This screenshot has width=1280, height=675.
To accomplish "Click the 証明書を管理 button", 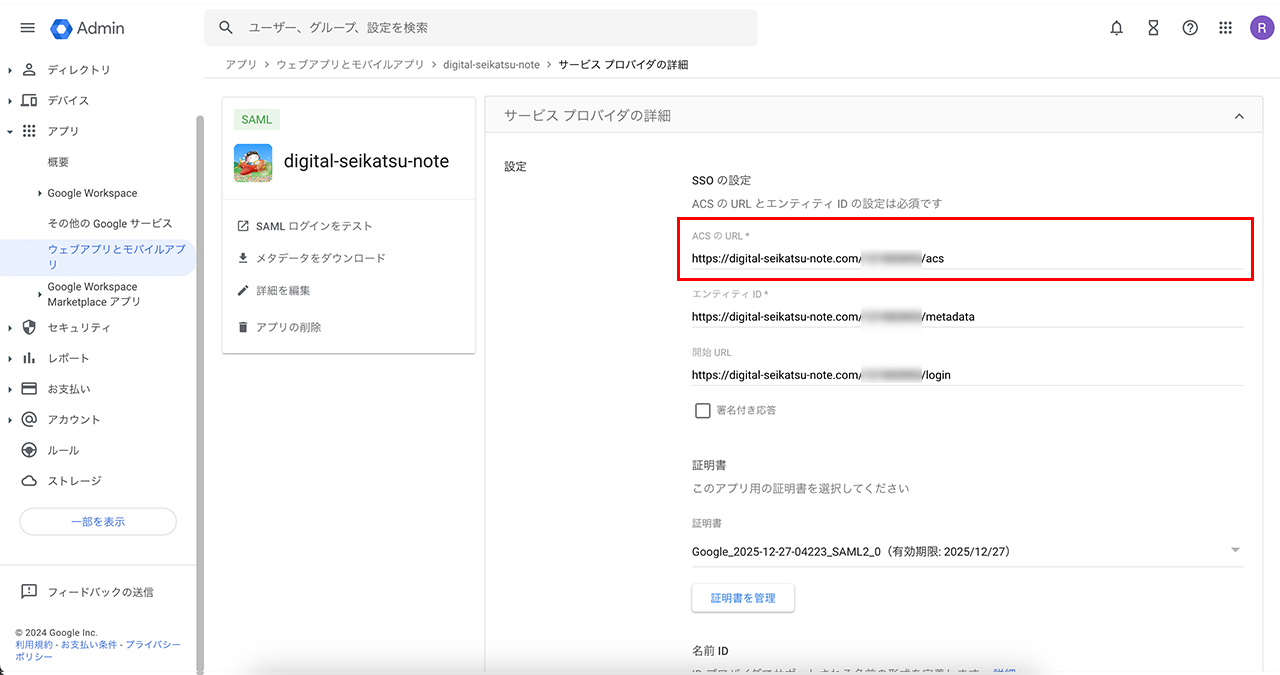I will point(743,598).
